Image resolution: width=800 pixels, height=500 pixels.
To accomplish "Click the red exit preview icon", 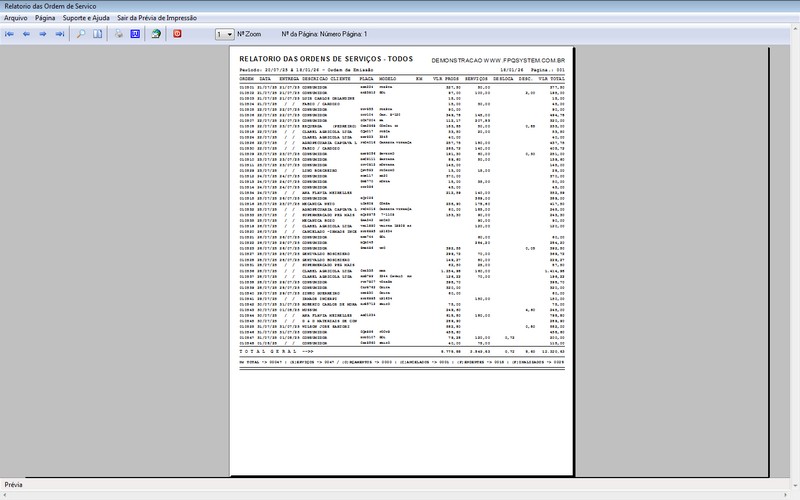I will [177, 34].
